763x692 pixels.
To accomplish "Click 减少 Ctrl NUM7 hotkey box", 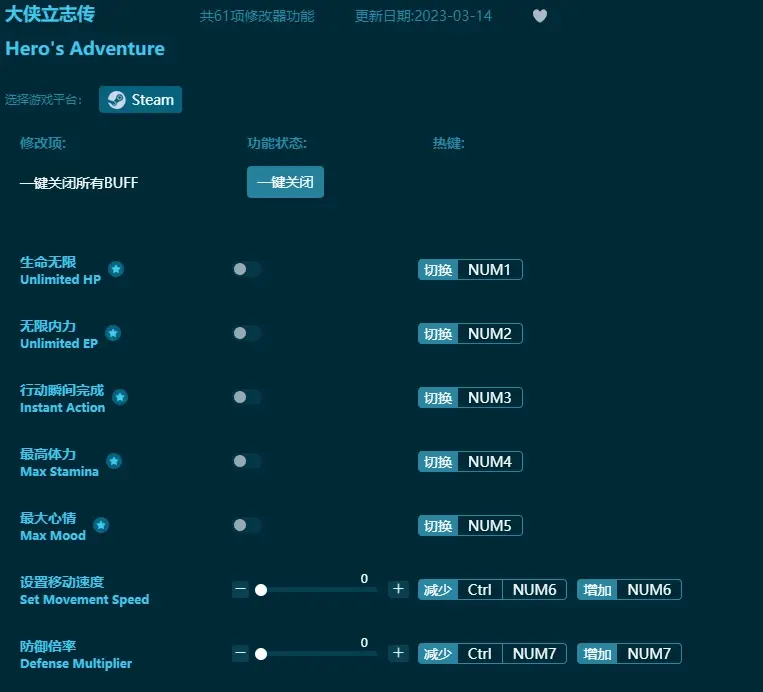I will click(492, 654).
